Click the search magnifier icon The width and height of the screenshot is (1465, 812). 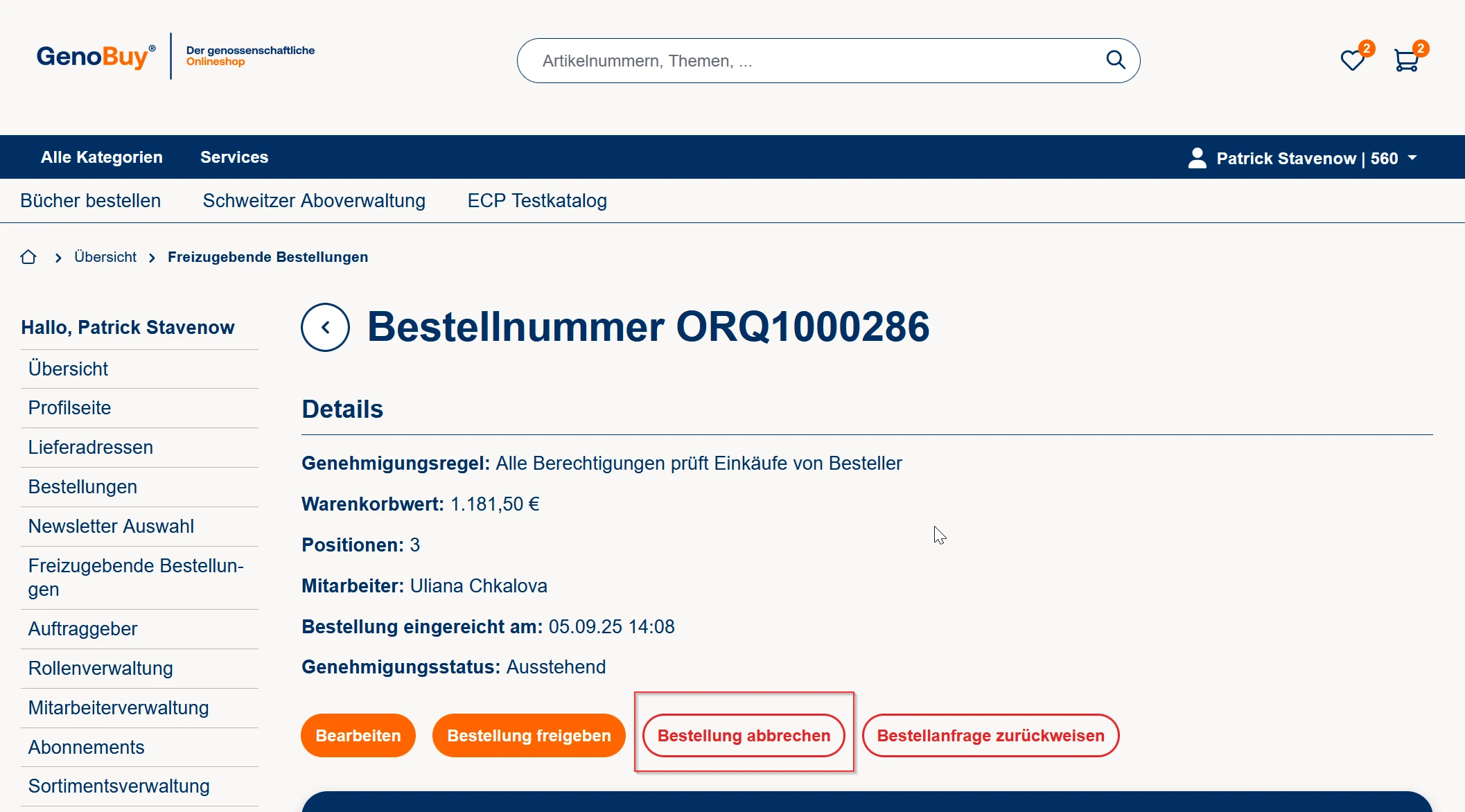(x=1115, y=60)
